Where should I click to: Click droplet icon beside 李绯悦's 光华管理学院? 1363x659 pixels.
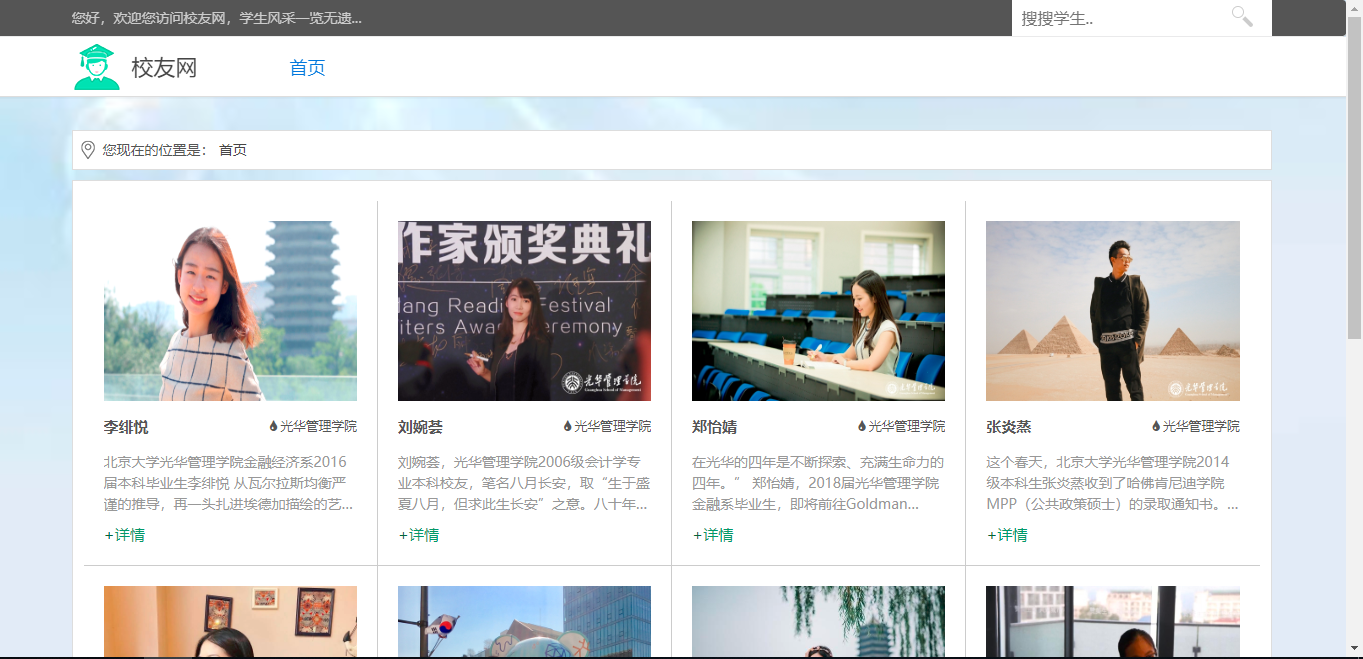(273, 426)
